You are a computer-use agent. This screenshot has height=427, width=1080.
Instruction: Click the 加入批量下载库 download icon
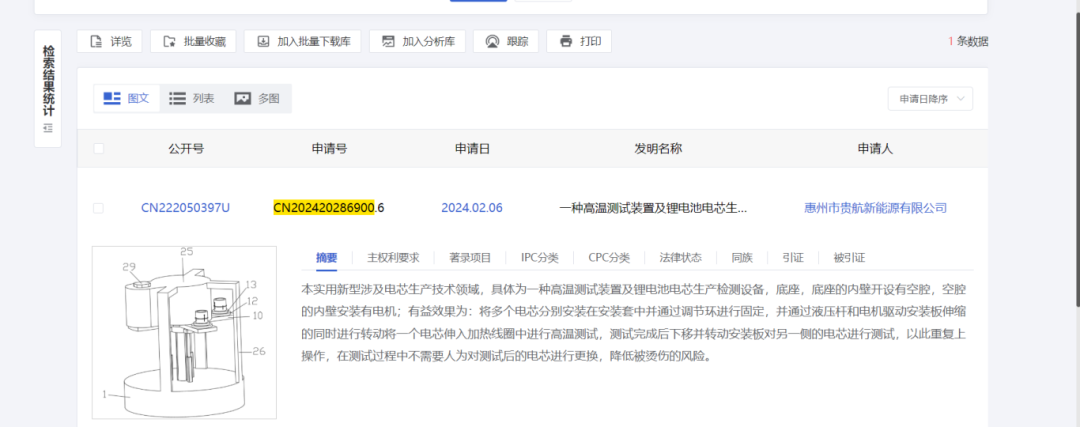pos(263,41)
